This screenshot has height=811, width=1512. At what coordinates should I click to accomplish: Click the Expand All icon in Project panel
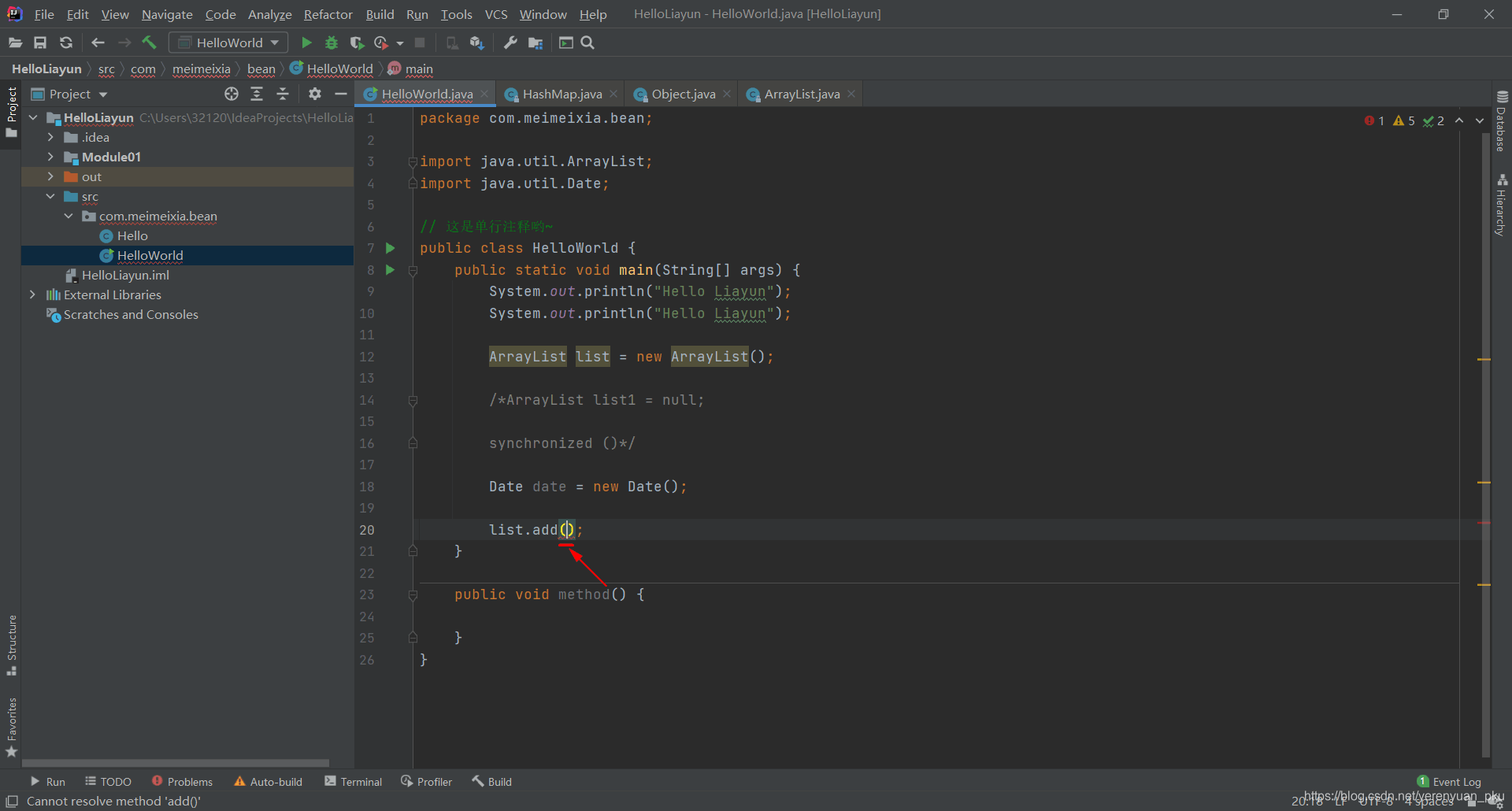tap(257, 94)
